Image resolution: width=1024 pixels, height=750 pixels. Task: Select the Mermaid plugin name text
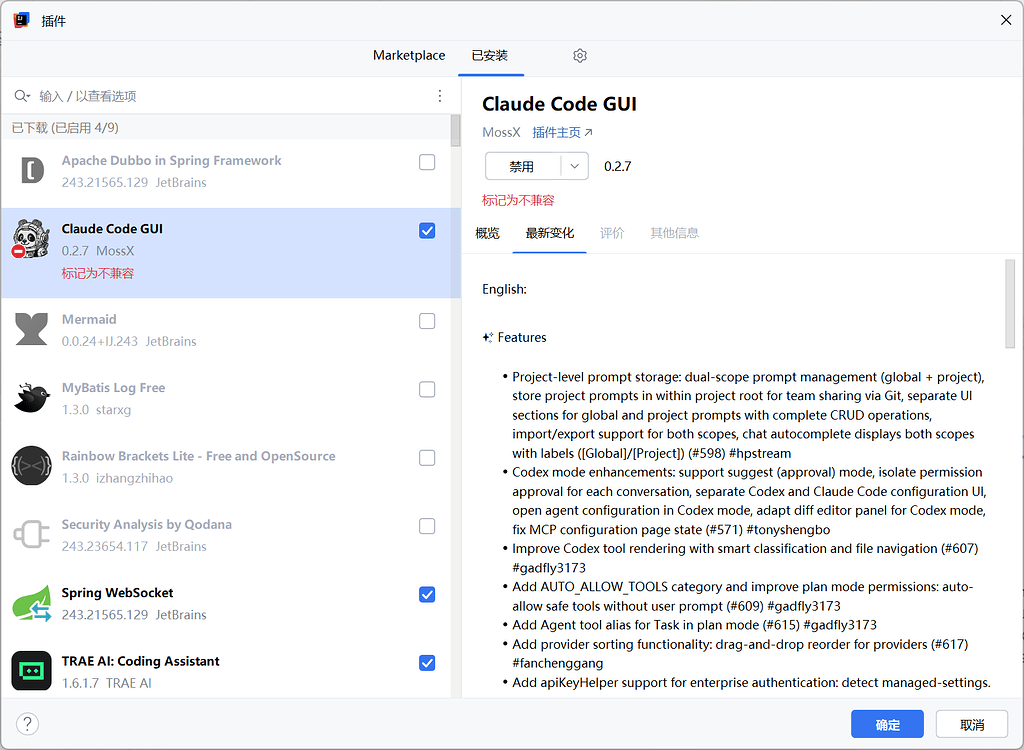(x=89, y=319)
